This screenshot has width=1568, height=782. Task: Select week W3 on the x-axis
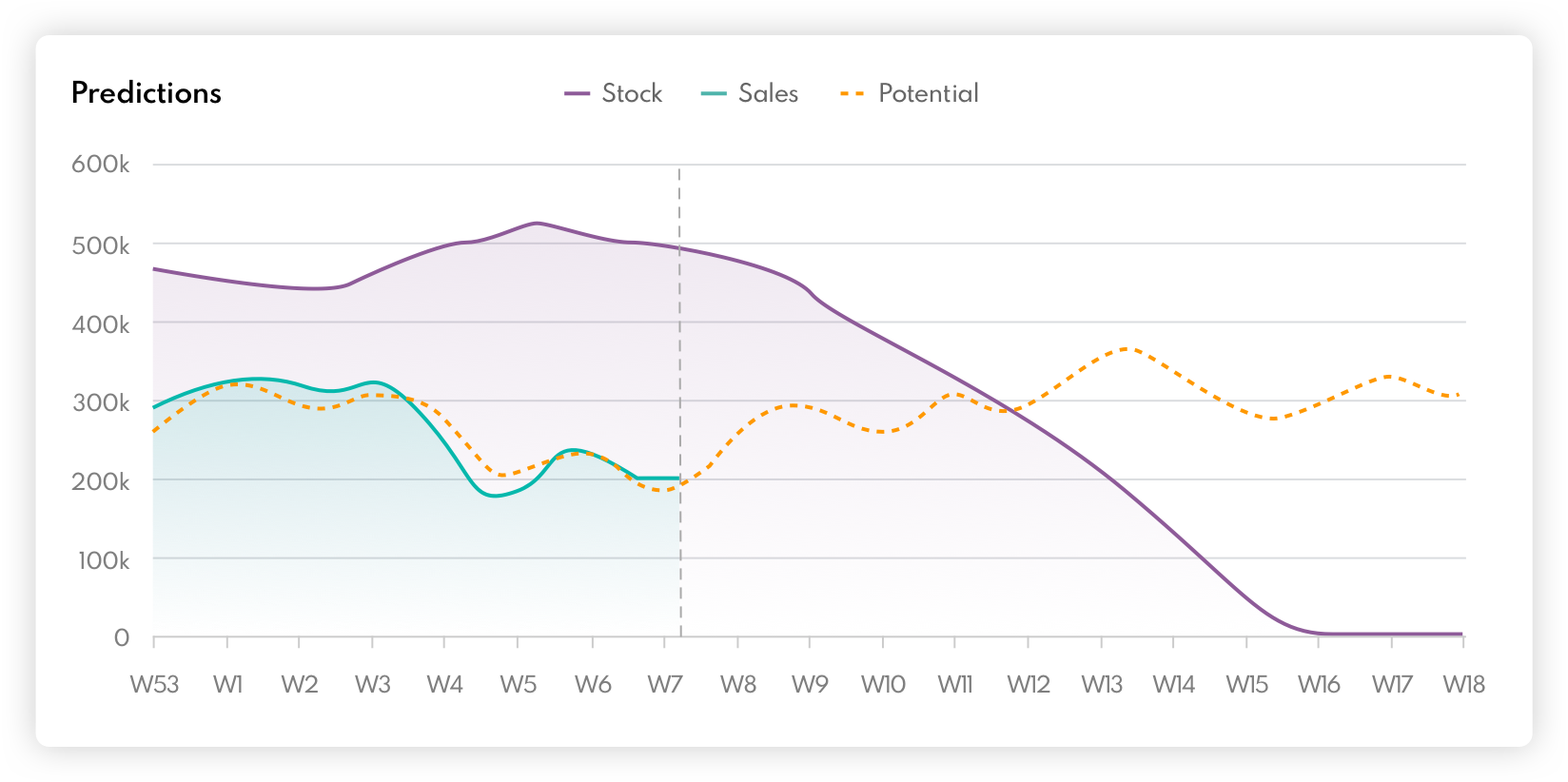tap(373, 684)
